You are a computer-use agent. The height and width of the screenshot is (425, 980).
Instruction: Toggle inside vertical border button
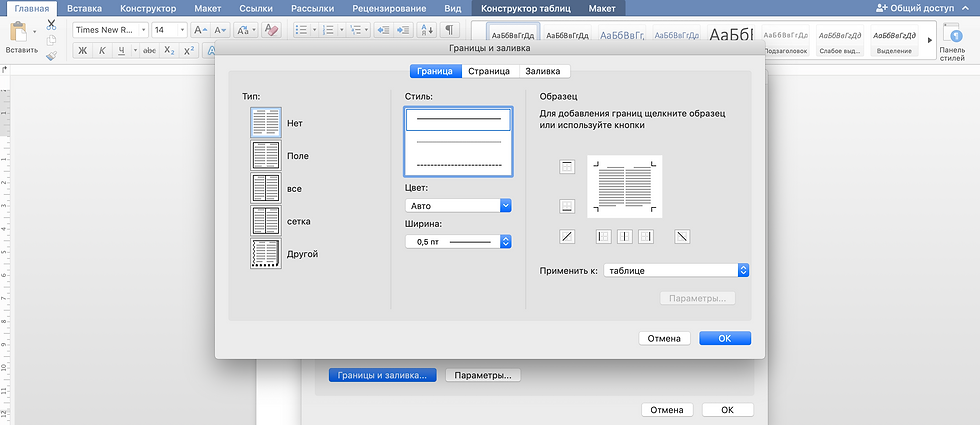pos(625,236)
